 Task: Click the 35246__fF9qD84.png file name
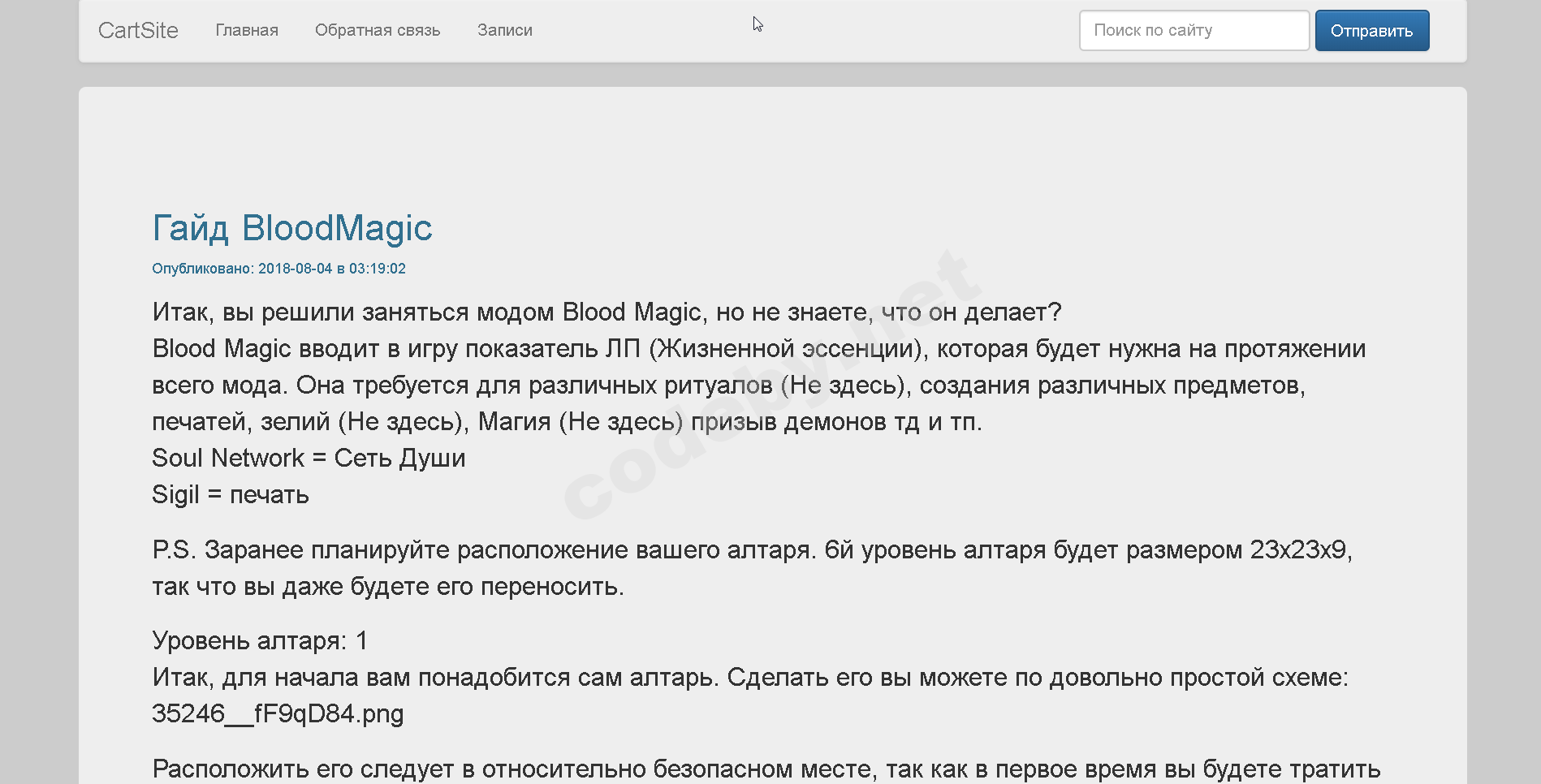(278, 713)
